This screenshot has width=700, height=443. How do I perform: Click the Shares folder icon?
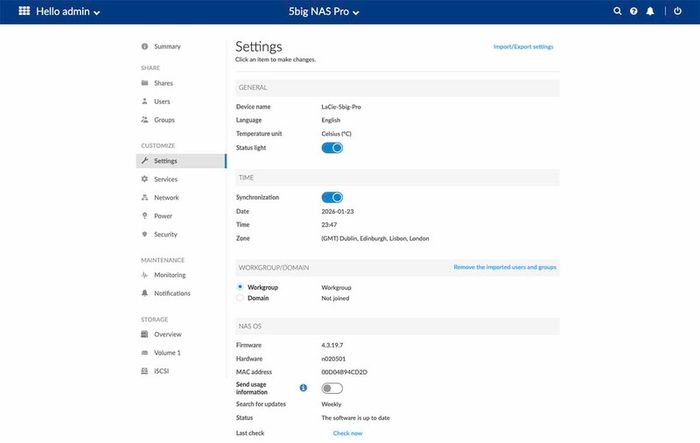point(145,83)
